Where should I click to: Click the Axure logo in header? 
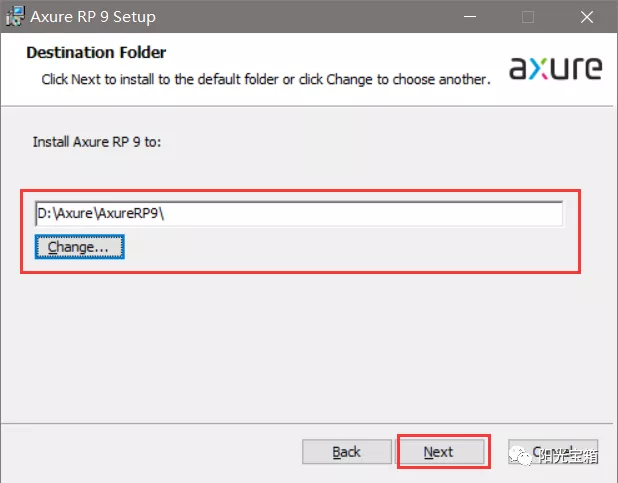click(x=556, y=67)
